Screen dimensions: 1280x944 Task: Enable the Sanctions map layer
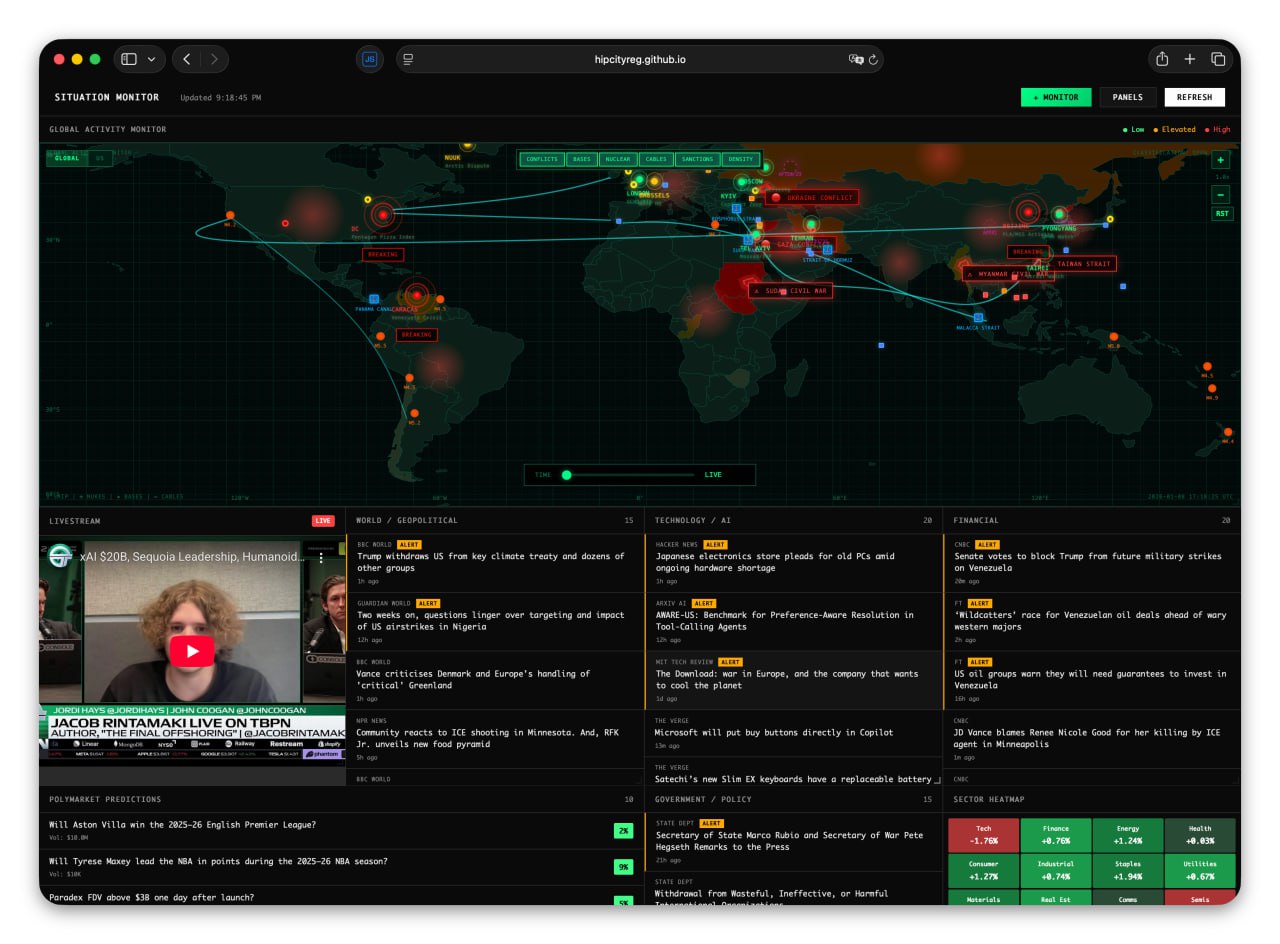coord(697,159)
